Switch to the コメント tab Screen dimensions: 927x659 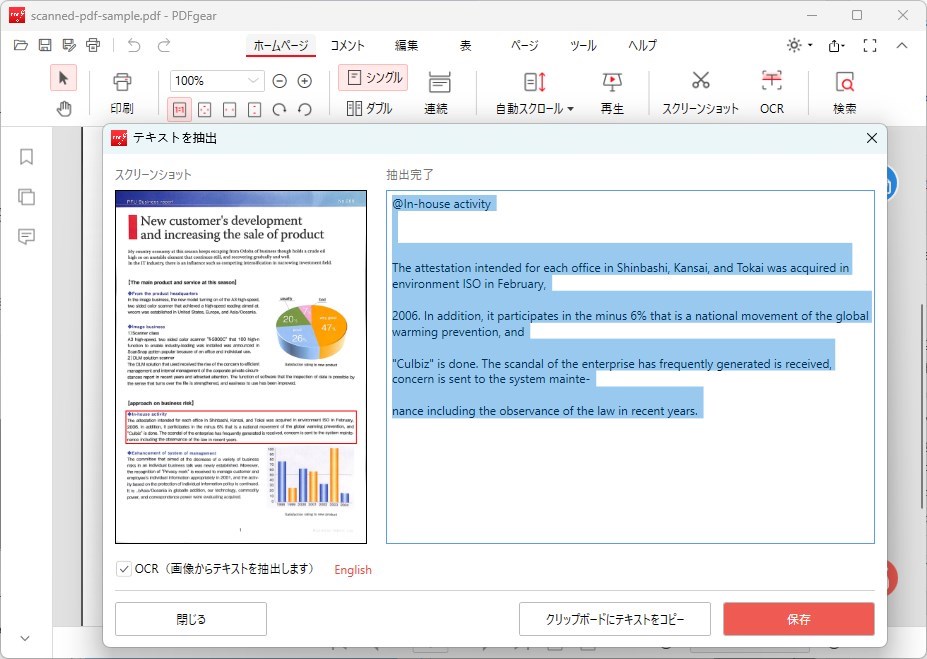(x=348, y=45)
